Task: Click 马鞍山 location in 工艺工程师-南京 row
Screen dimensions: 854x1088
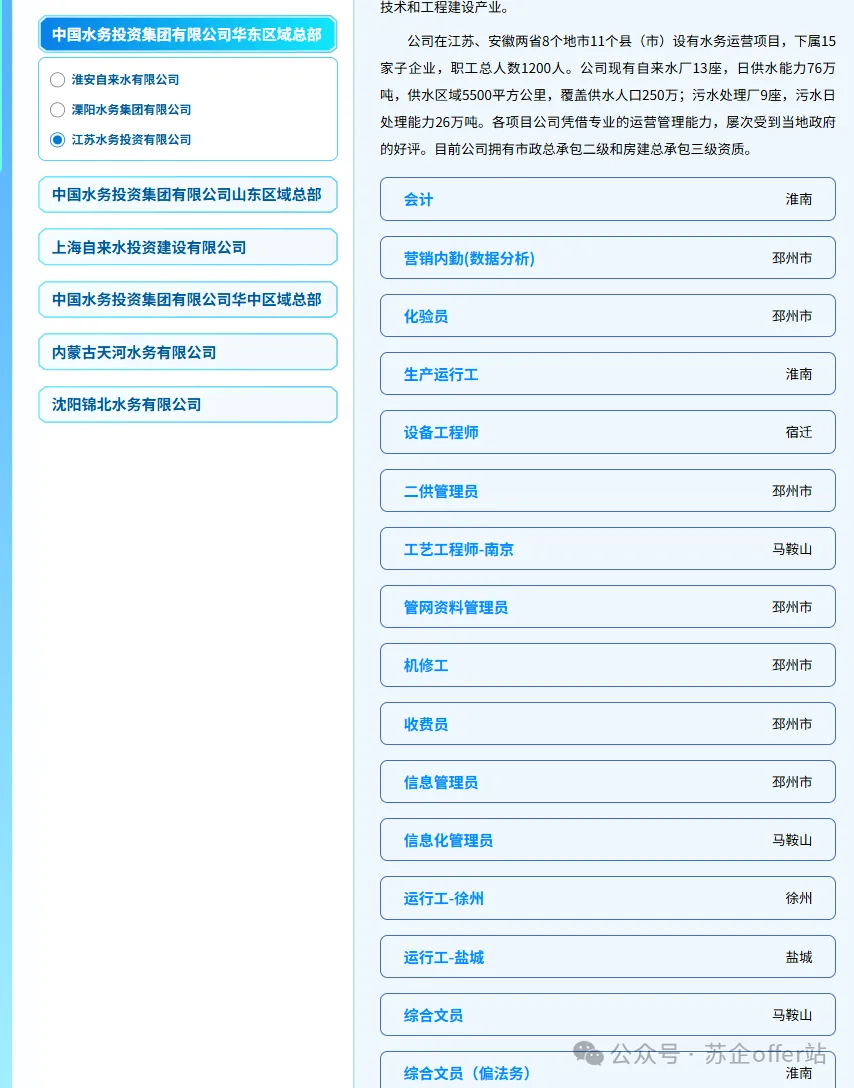Action: 792,549
